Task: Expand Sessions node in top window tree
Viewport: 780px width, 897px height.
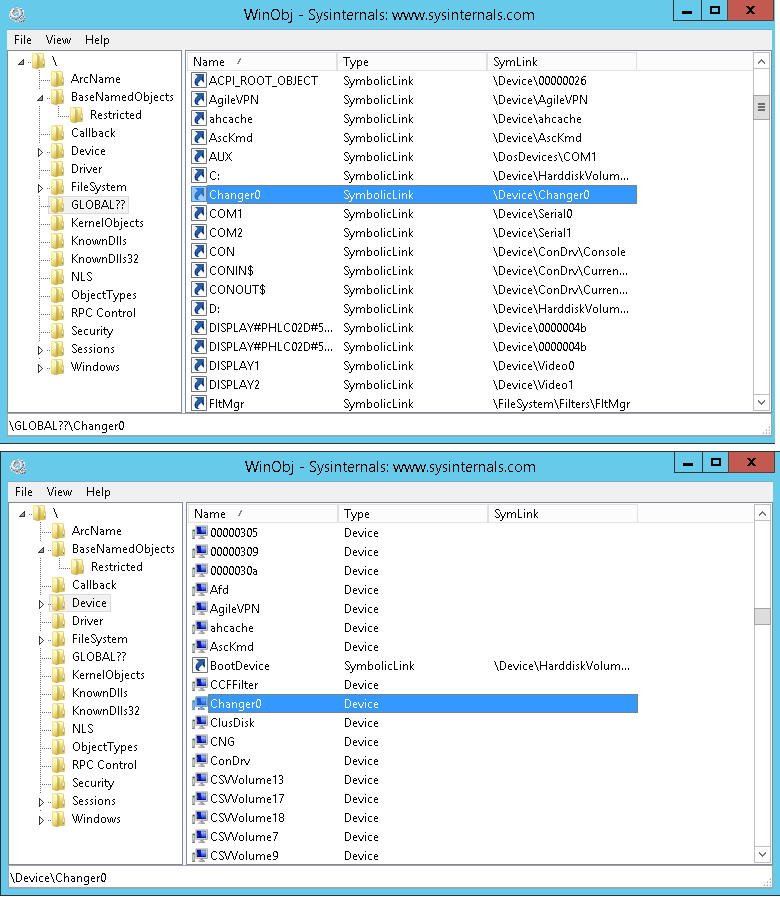Action: coord(40,350)
